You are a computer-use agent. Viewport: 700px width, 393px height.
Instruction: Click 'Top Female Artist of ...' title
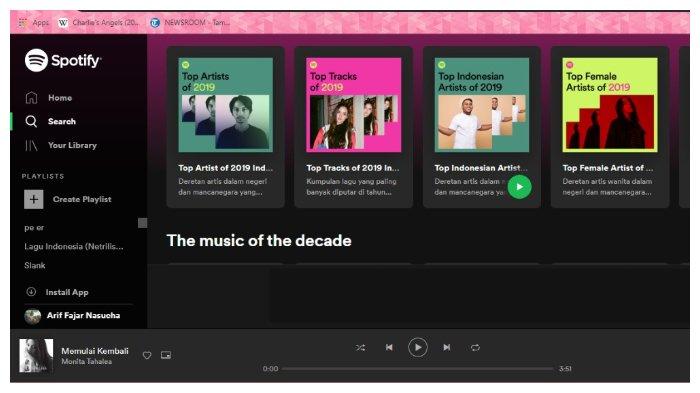[608, 168]
